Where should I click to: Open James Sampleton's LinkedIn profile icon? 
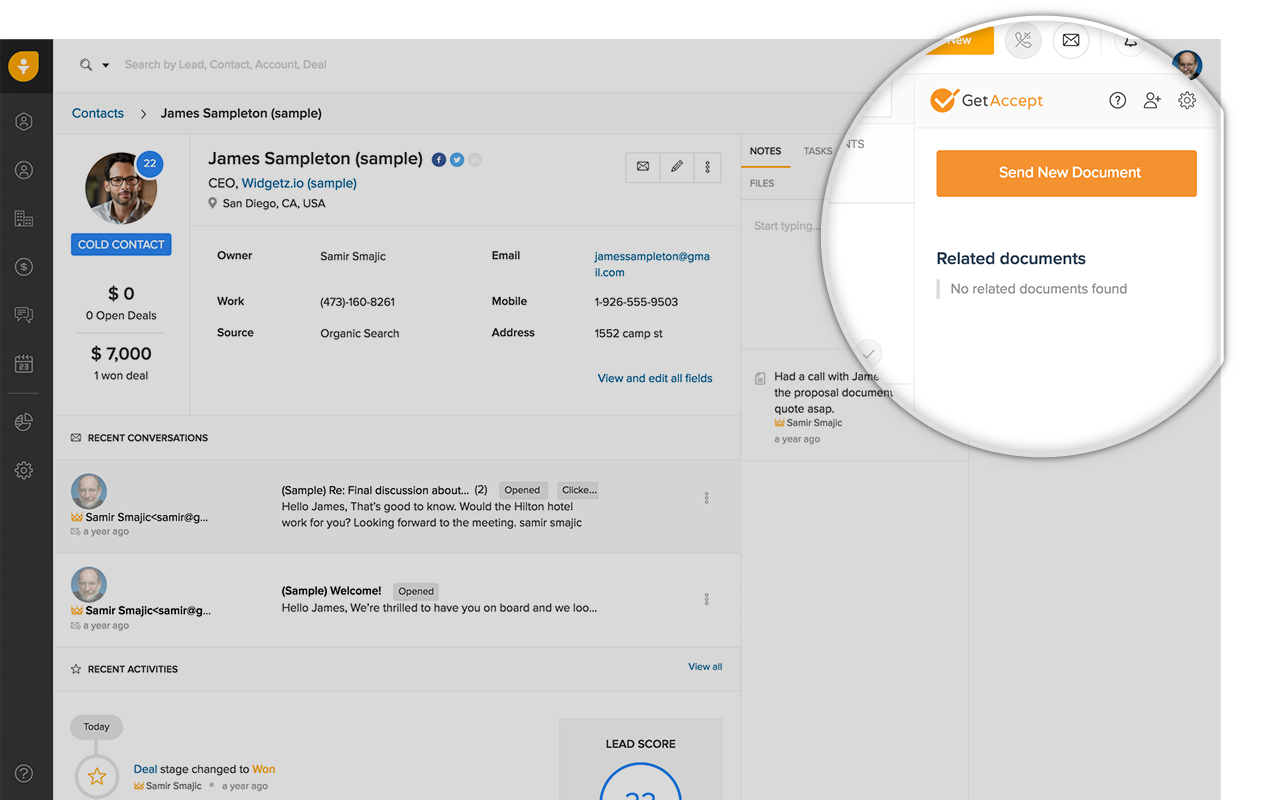click(x=475, y=160)
